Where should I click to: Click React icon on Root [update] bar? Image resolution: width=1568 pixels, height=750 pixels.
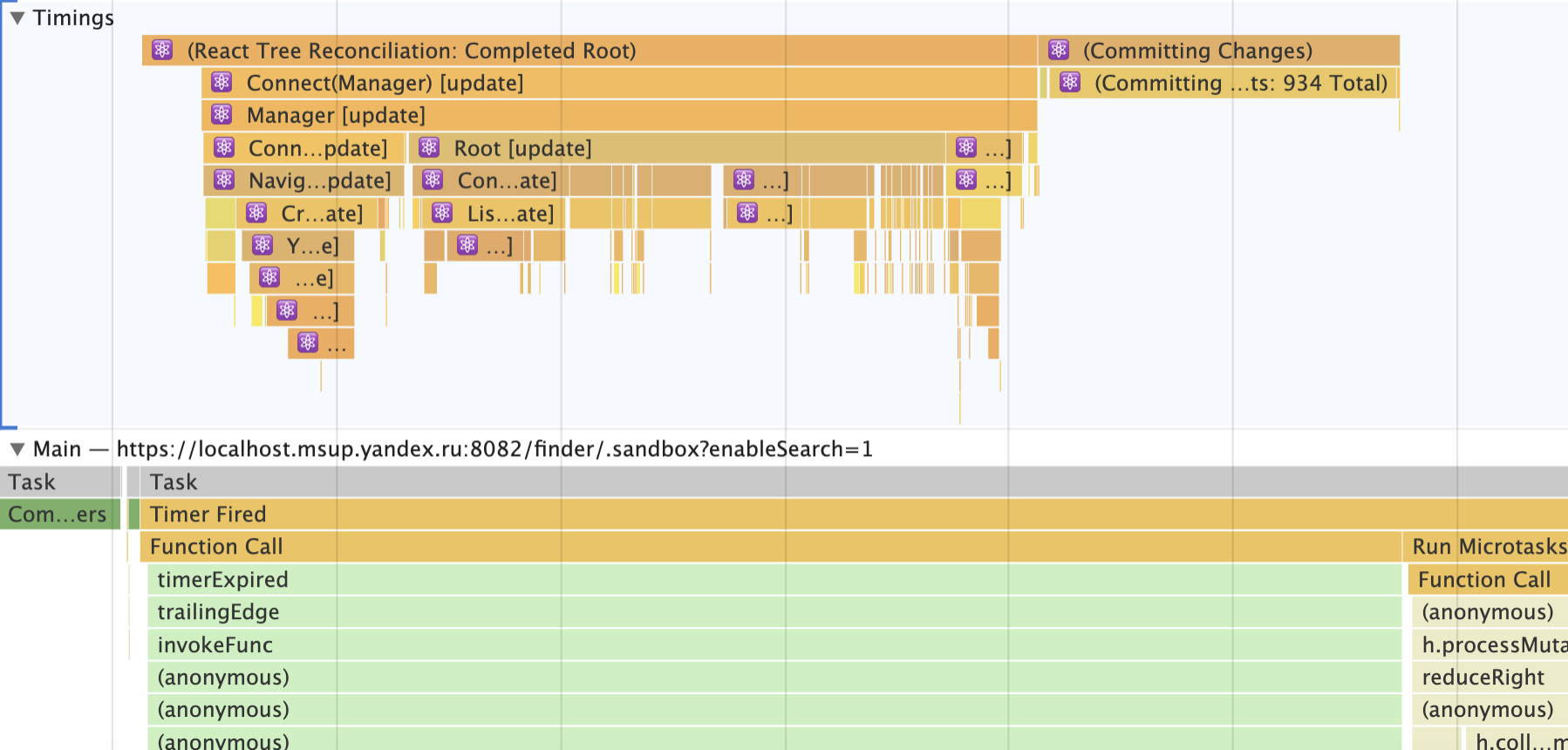click(x=429, y=147)
